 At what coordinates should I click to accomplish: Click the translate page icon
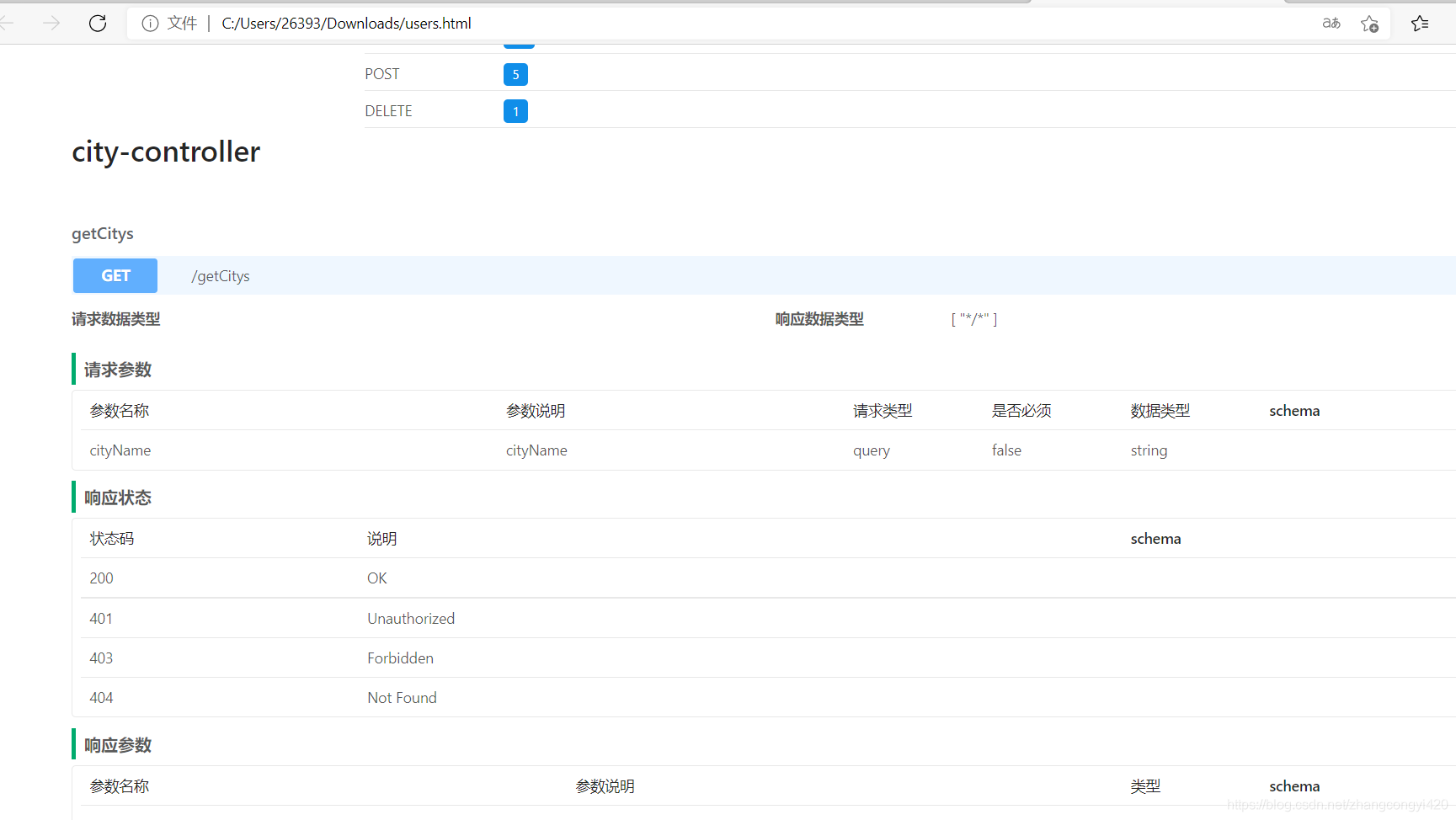tap(1331, 24)
